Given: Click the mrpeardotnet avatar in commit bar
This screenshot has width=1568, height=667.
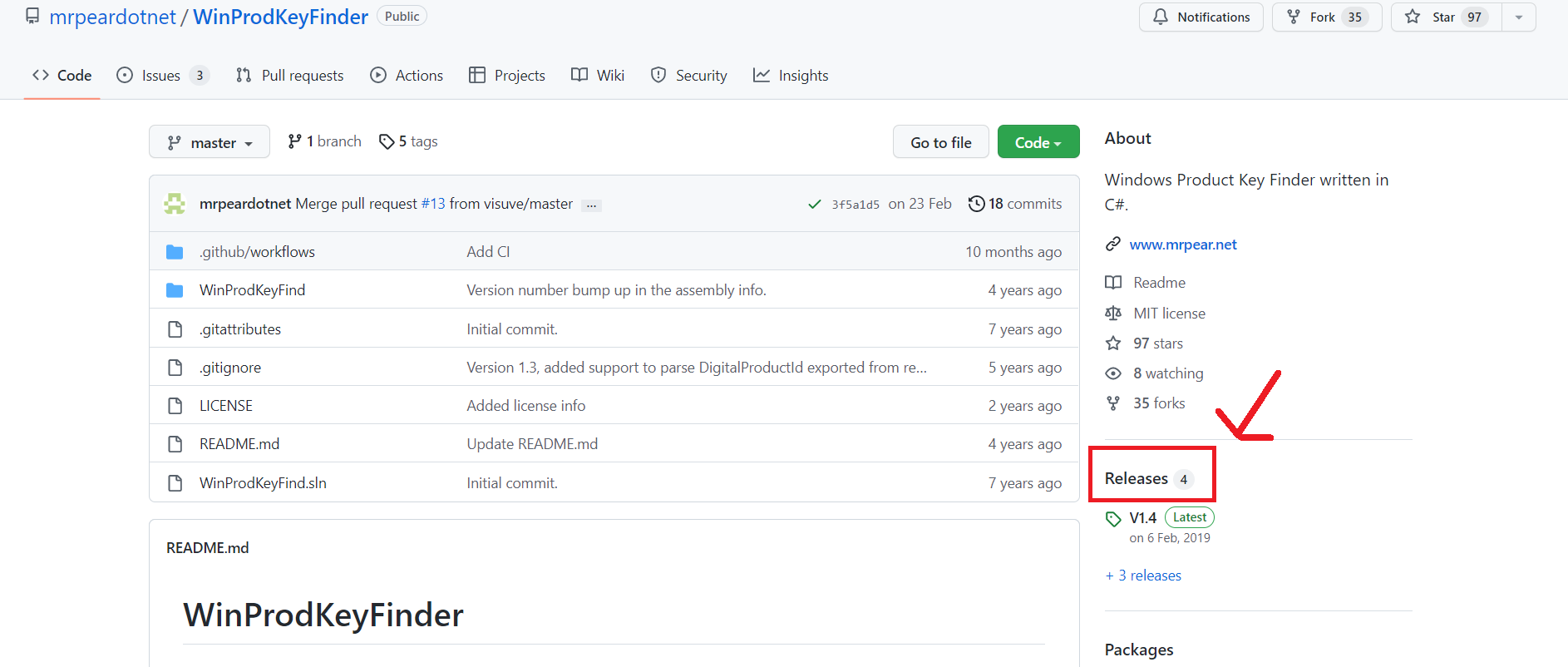Looking at the screenshot, I should tap(175, 204).
